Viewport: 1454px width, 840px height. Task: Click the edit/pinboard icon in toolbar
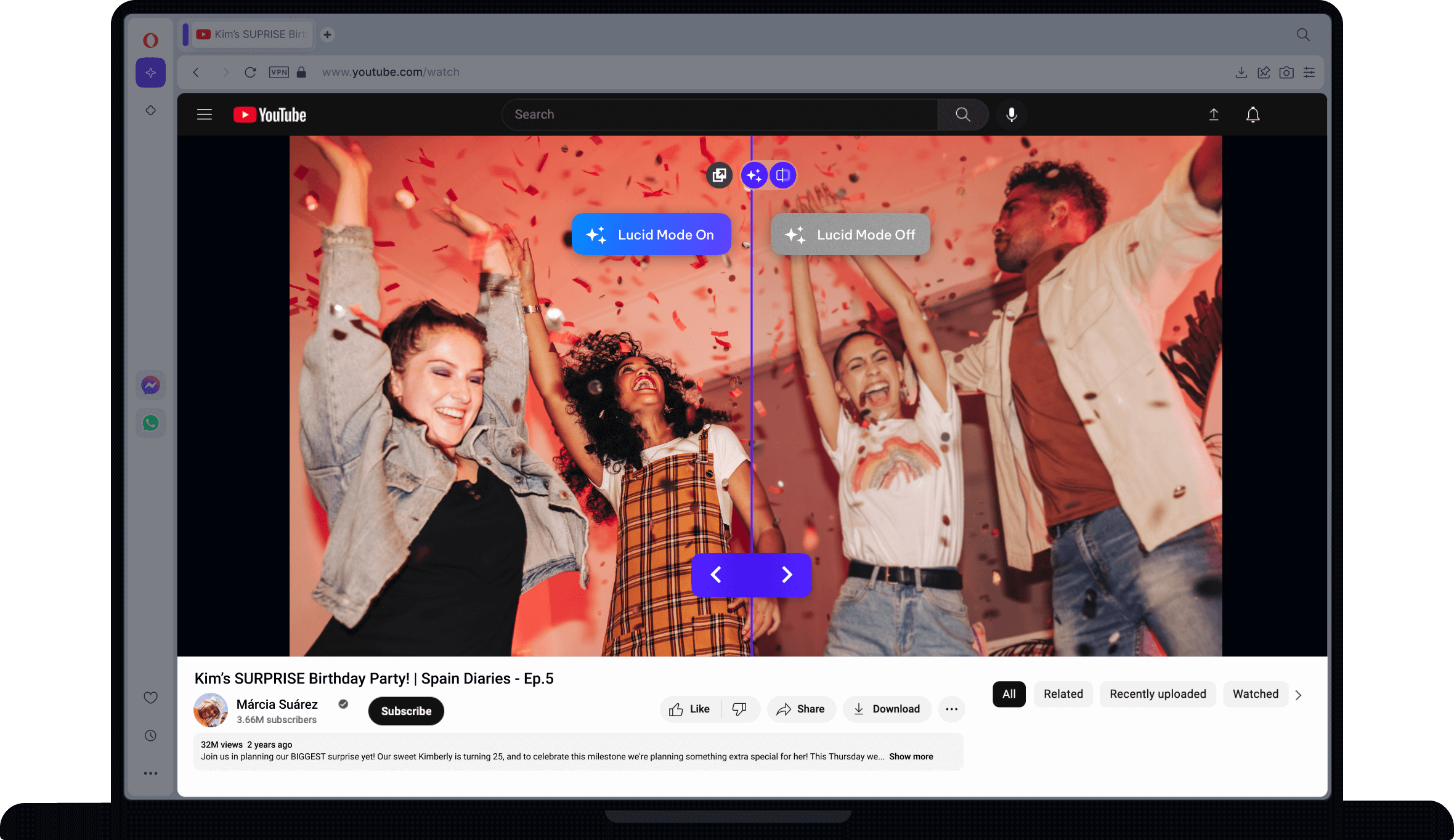(x=1264, y=73)
